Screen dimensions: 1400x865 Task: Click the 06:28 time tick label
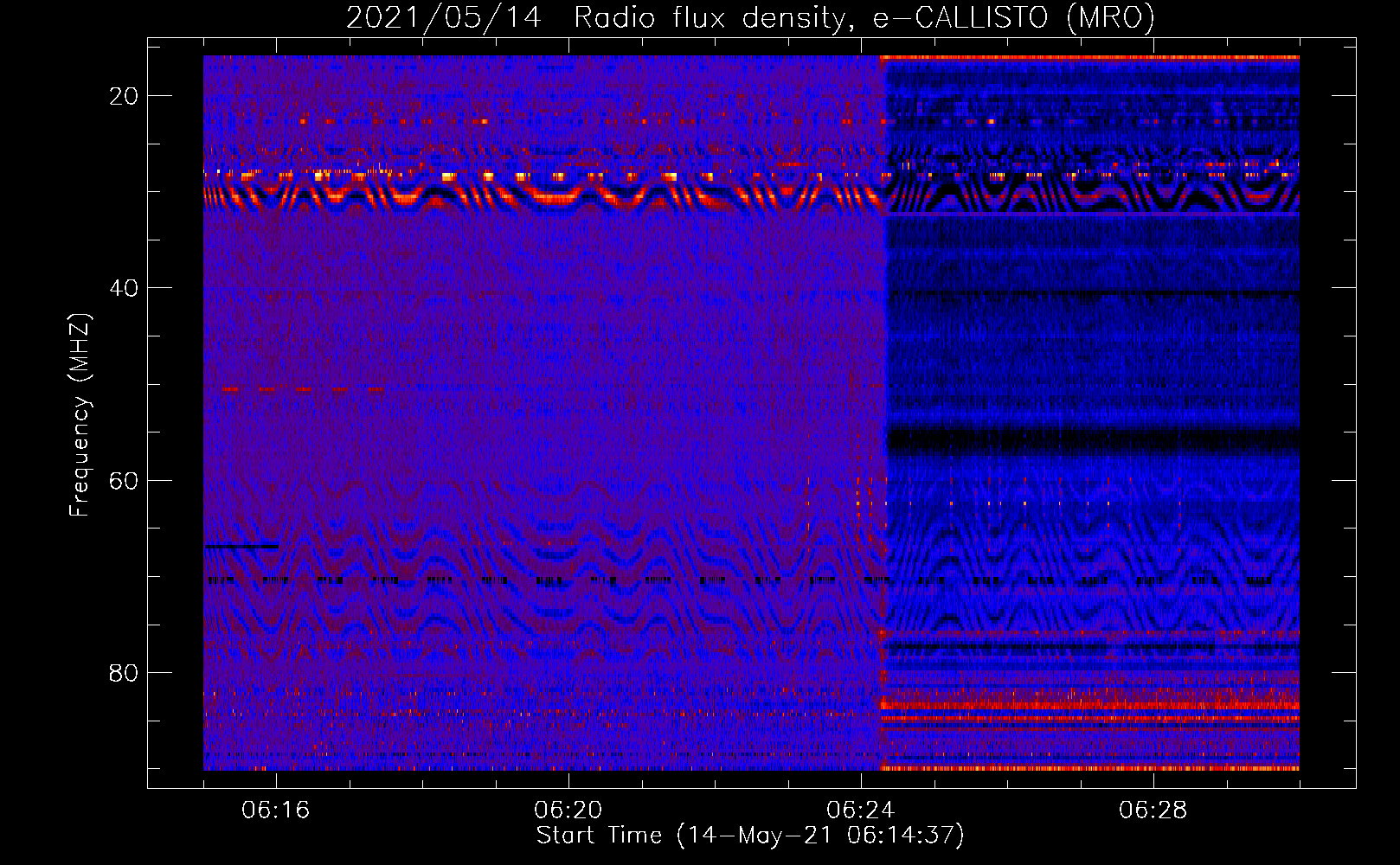(x=1153, y=810)
